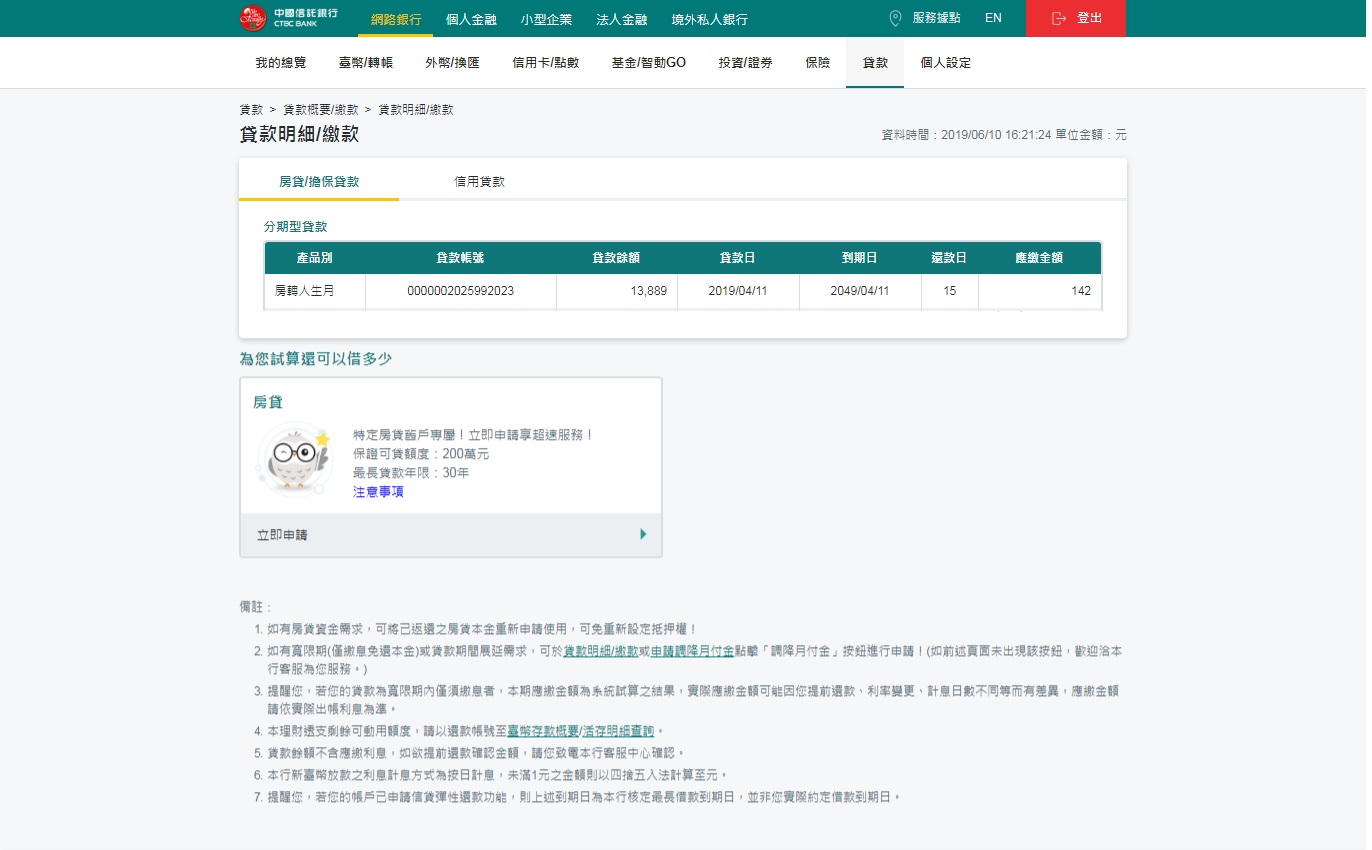Click the 應繳金額 column header

pyautogui.click(x=1039, y=257)
